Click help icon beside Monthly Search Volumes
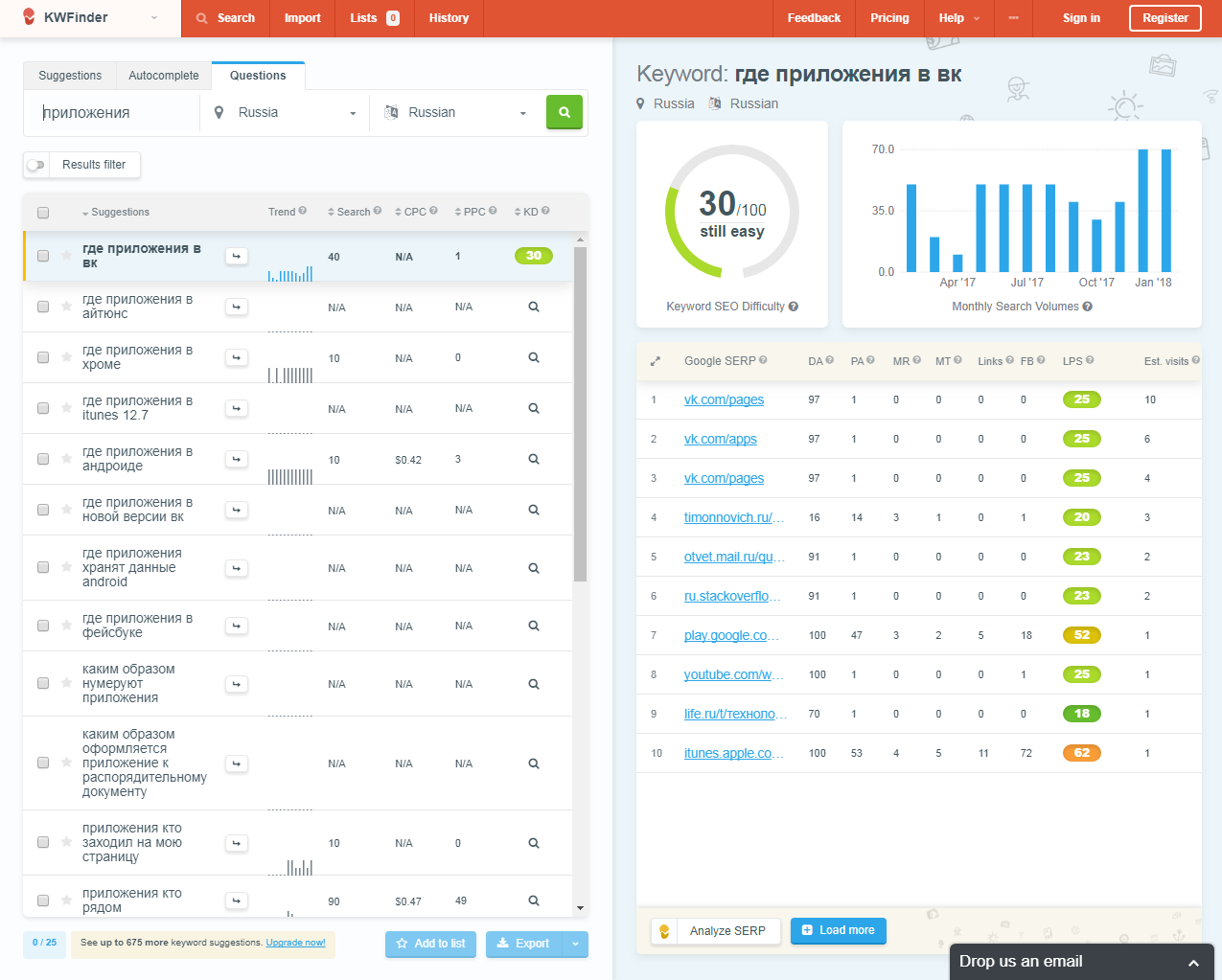 tap(1088, 307)
